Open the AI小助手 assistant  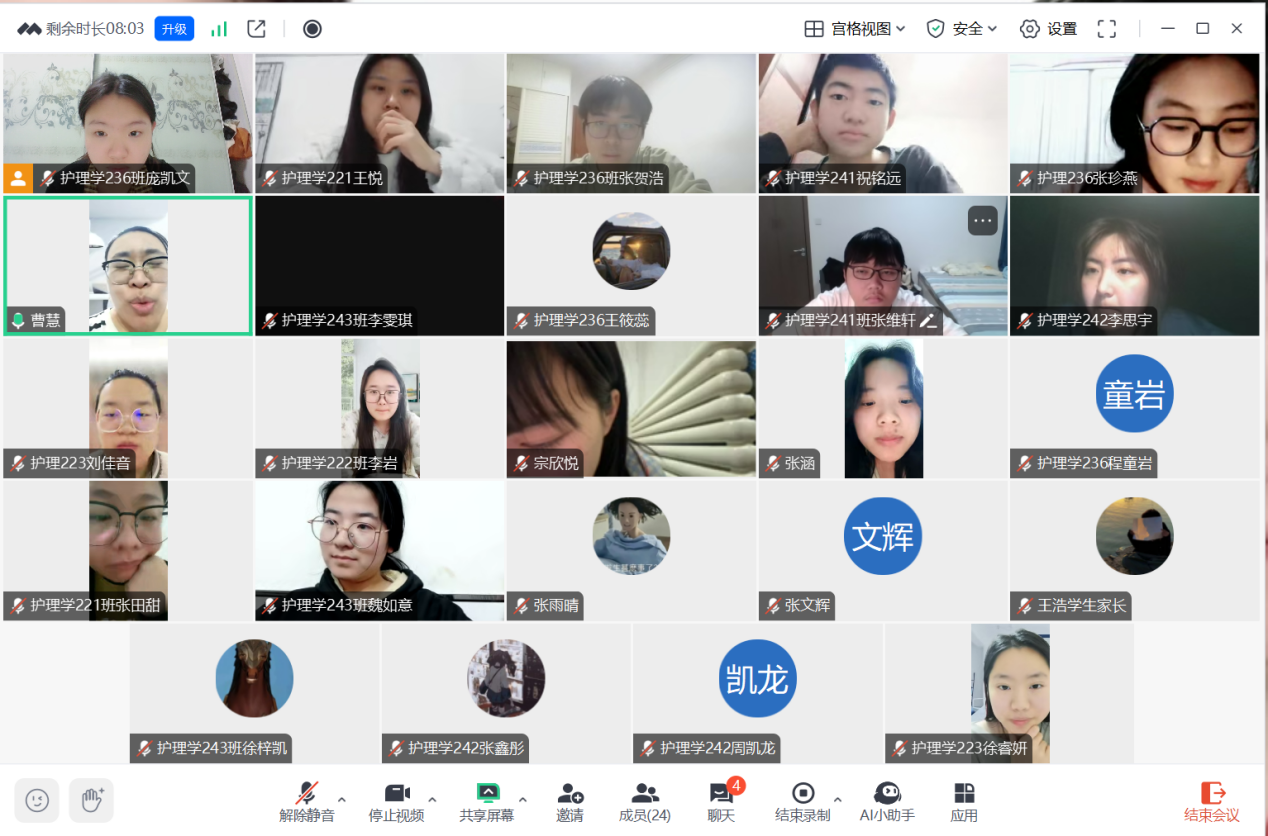click(887, 802)
